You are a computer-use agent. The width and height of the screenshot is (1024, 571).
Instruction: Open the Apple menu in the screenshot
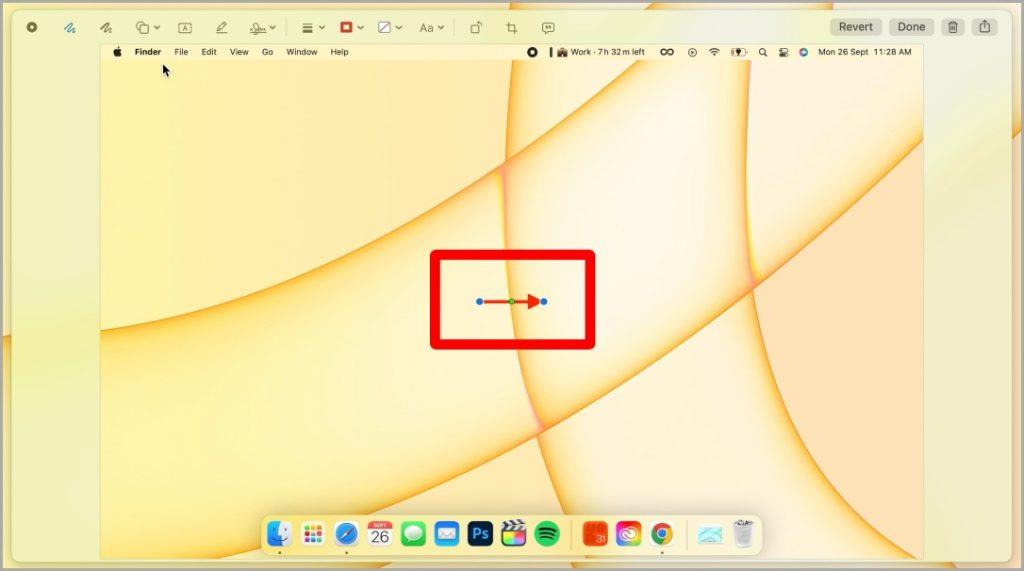tap(117, 52)
